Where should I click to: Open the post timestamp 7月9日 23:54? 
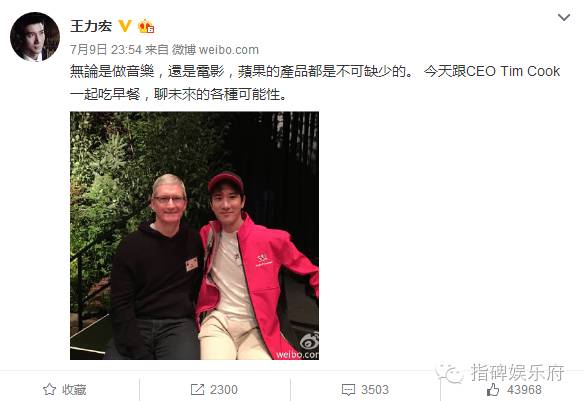[106, 50]
